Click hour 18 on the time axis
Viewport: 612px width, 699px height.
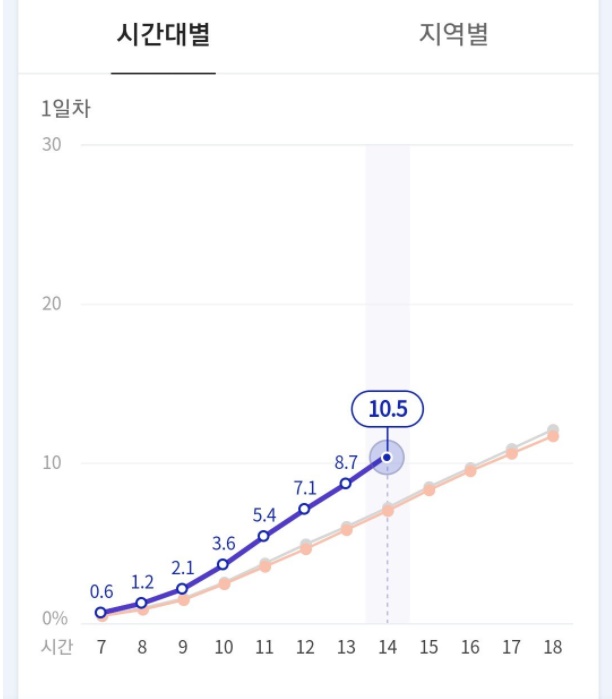point(552,647)
